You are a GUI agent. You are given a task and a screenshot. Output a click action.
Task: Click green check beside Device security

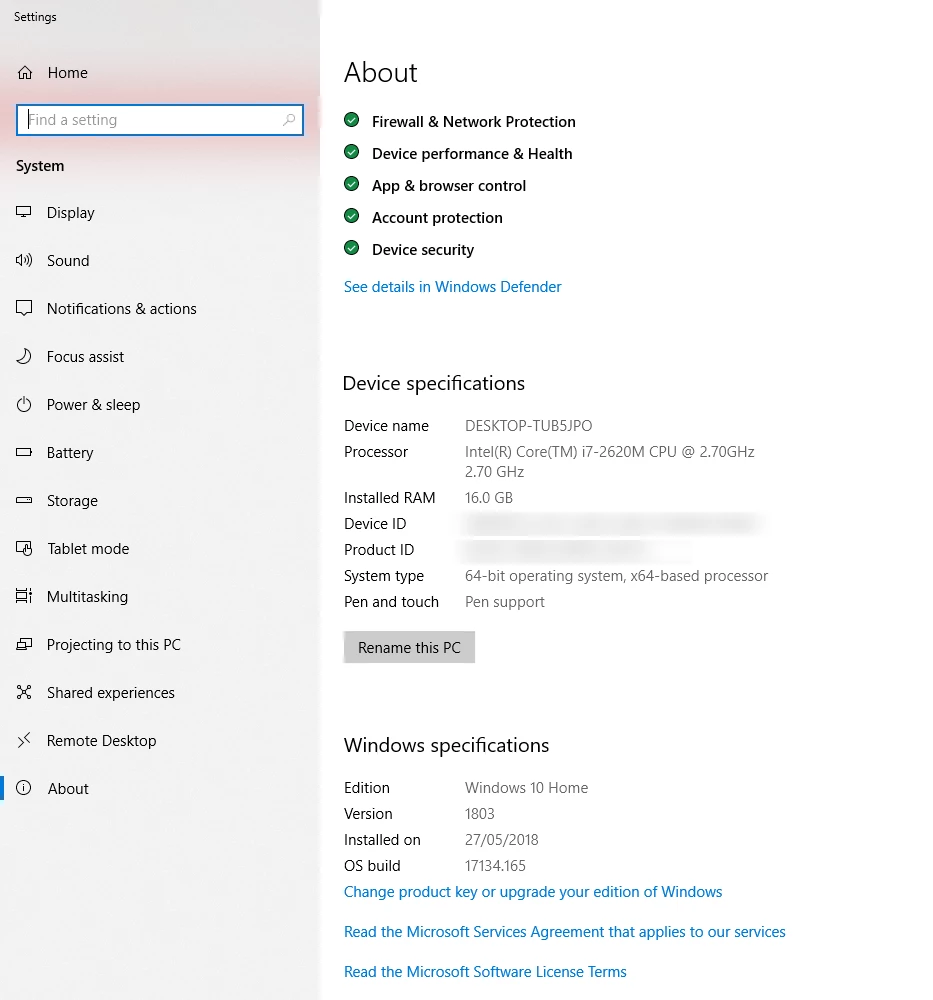click(351, 248)
